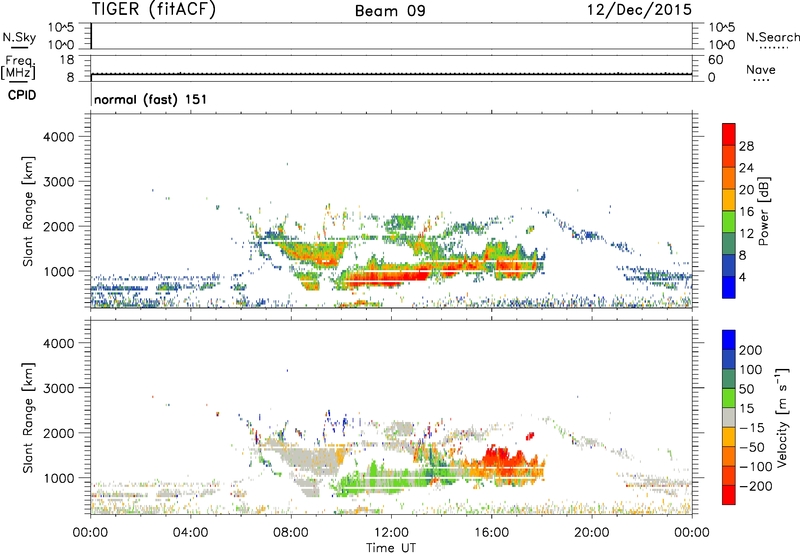Screen dimensions: 800x554
Task: Click Power colorbar segment between 16 and 20
Action: tap(729, 200)
